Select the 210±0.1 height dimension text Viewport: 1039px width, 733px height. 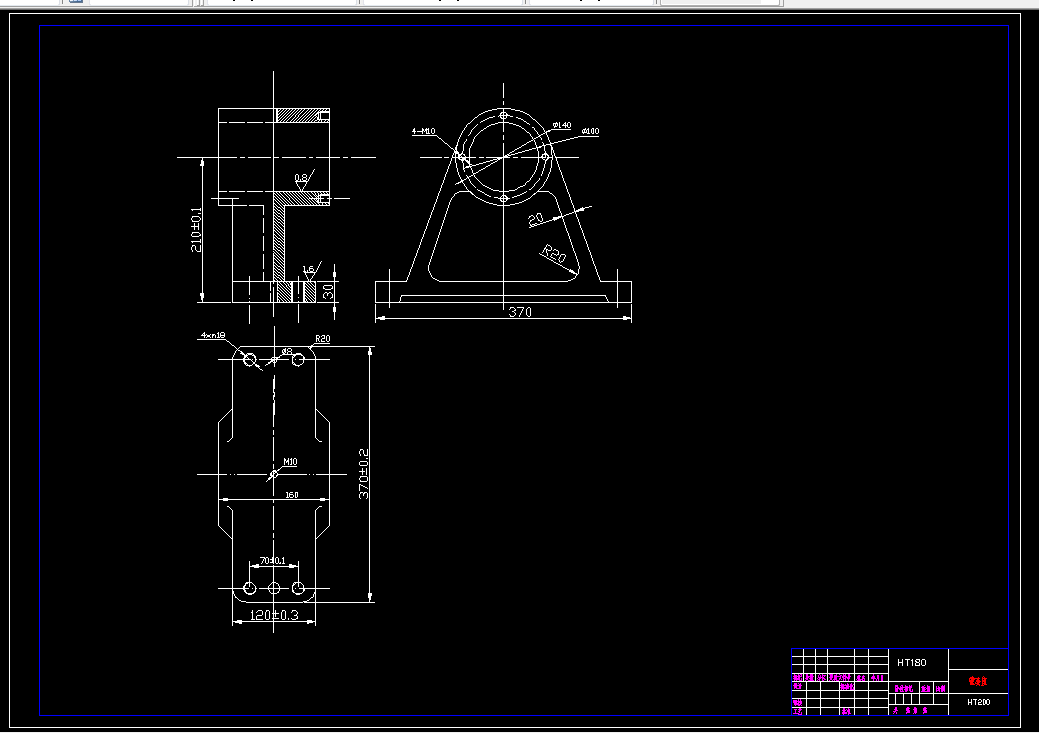coord(196,229)
